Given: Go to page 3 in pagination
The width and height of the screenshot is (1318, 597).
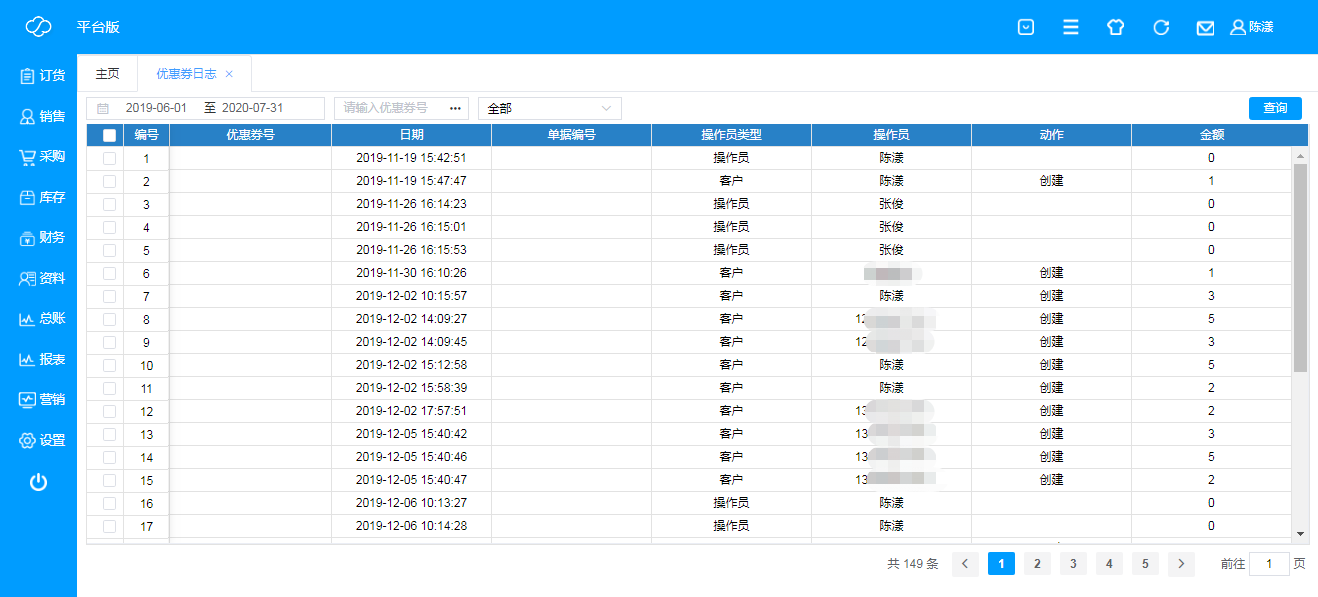Looking at the screenshot, I should point(1073,564).
